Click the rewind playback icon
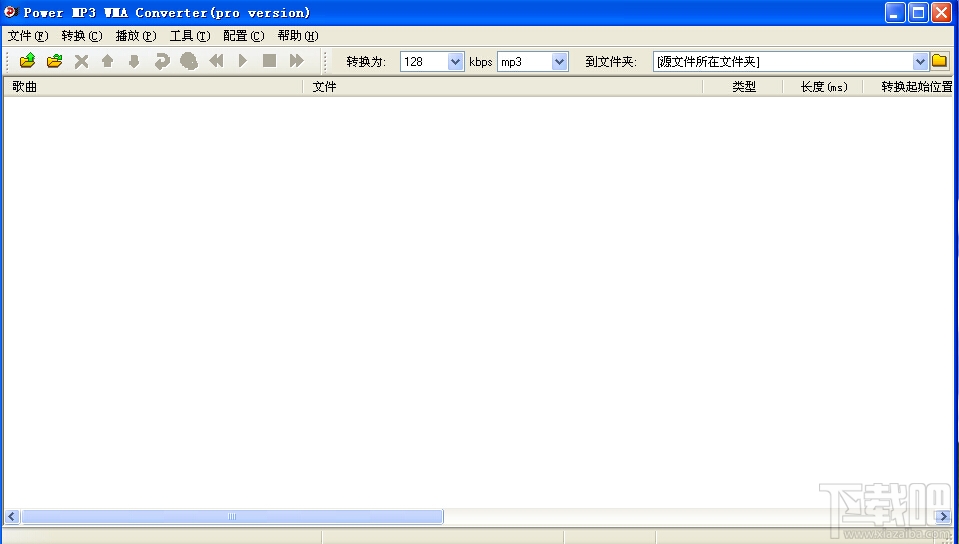The height and width of the screenshot is (544, 959). [216, 61]
